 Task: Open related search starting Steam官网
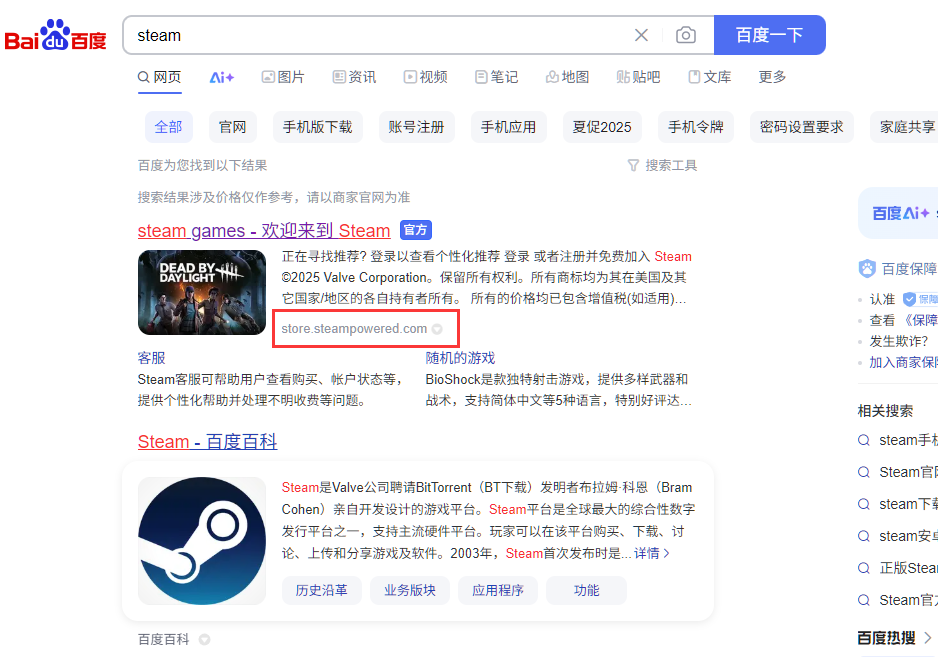coord(898,472)
